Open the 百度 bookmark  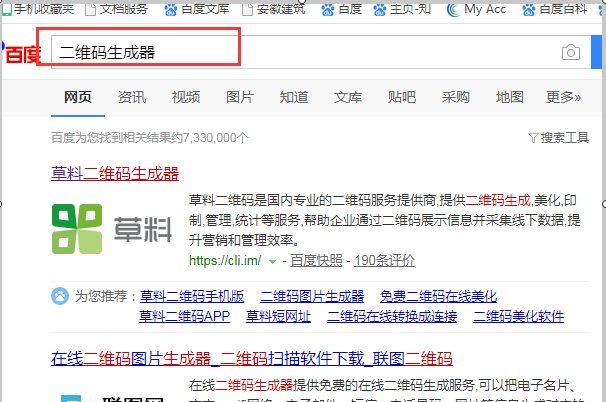pyautogui.click(x=342, y=9)
